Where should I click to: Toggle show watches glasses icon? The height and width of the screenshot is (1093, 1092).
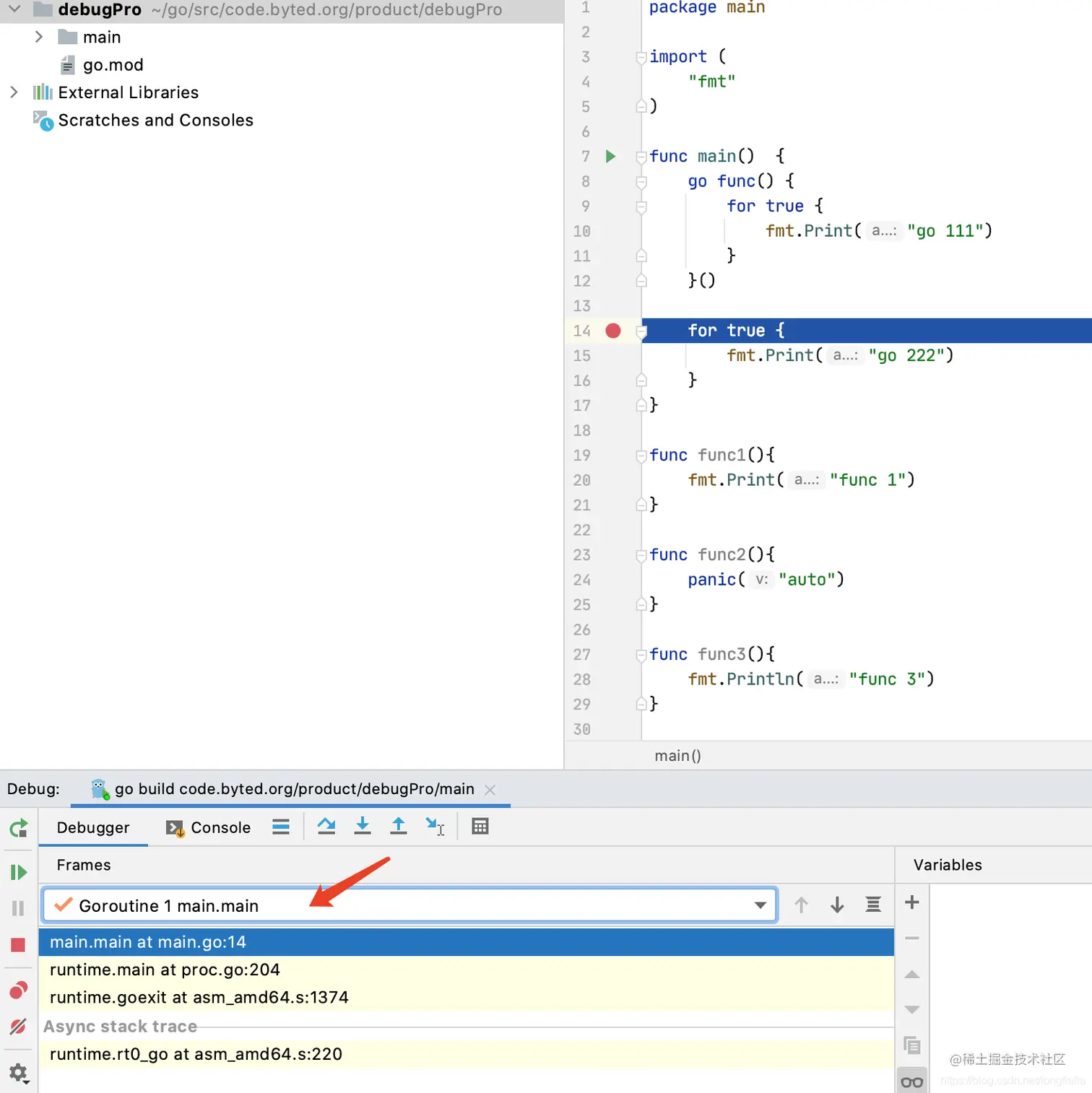point(912,1082)
